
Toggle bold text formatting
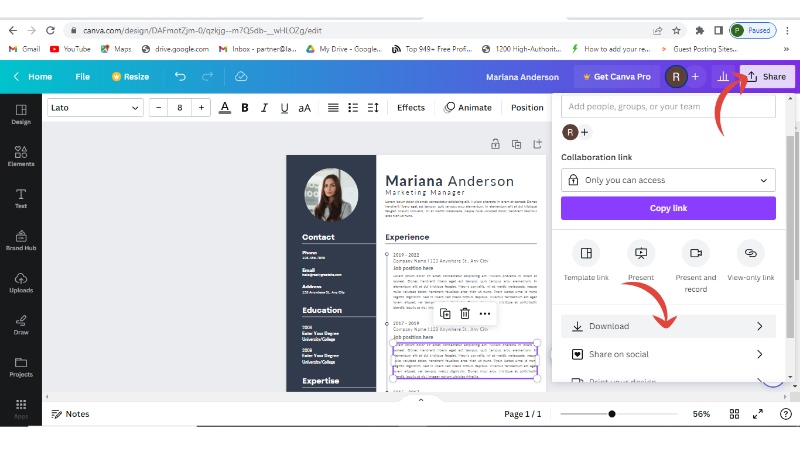[244, 108]
